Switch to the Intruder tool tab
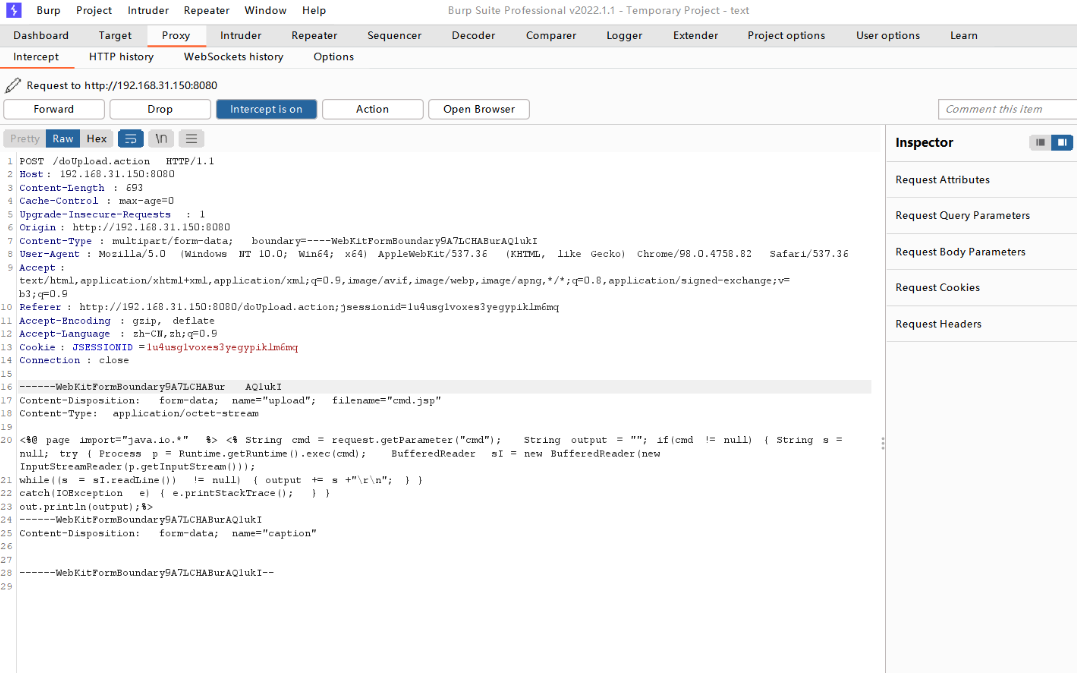The height and width of the screenshot is (673, 1077). [240, 36]
